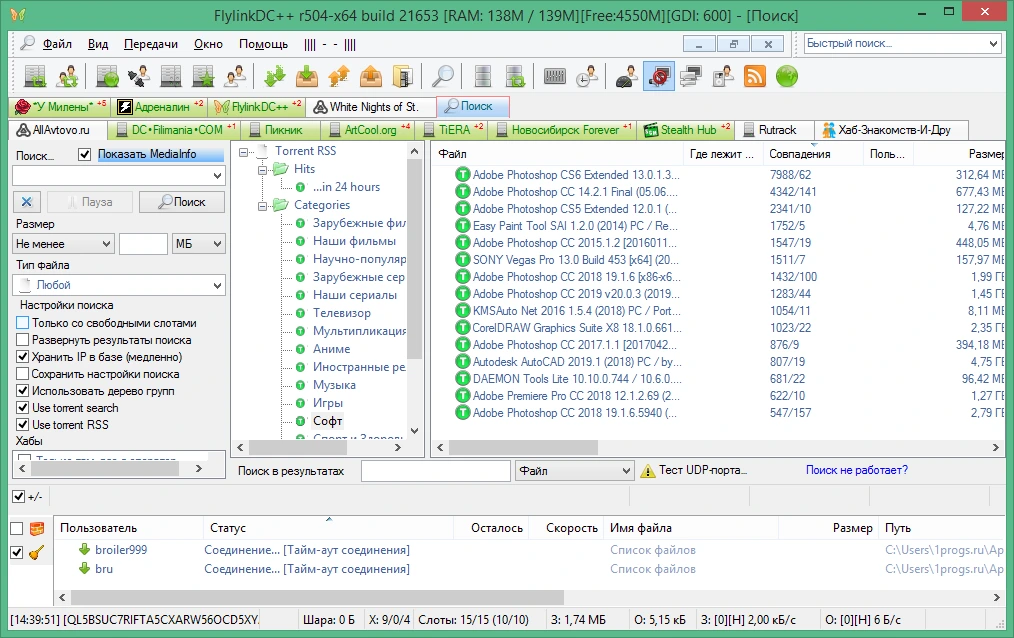
Task: Switch to the Rutrack hub tab
Action: 773,130
